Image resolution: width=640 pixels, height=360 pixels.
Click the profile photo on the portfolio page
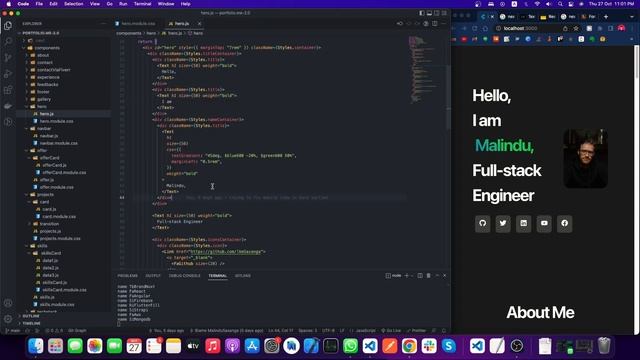coord(586,159)
